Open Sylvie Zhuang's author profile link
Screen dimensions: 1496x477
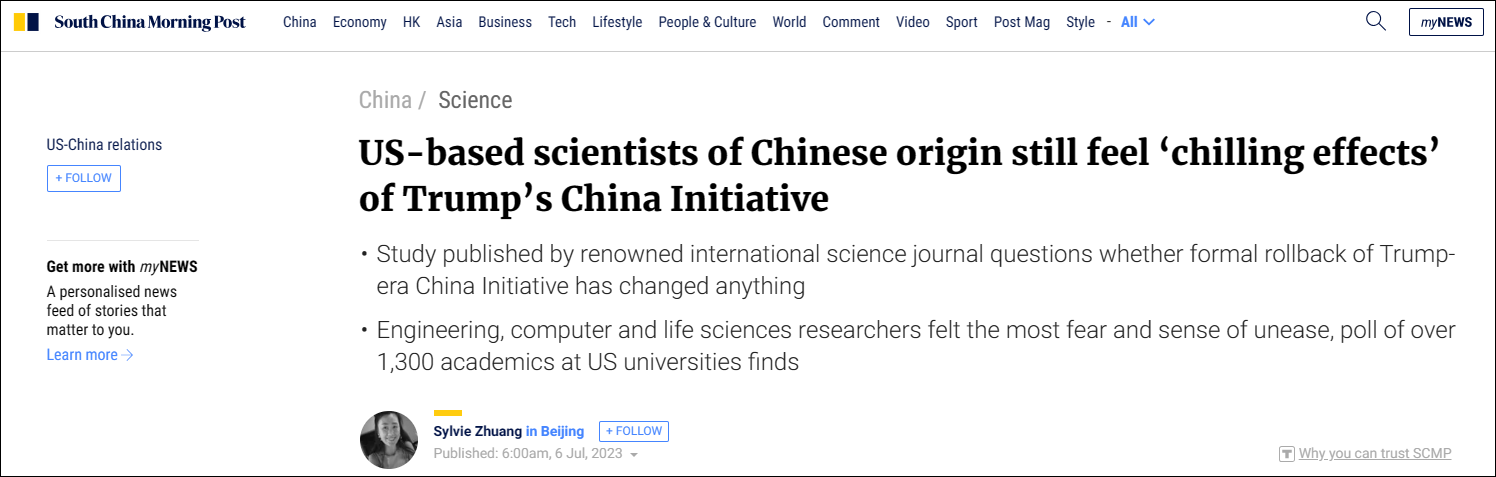478,431
